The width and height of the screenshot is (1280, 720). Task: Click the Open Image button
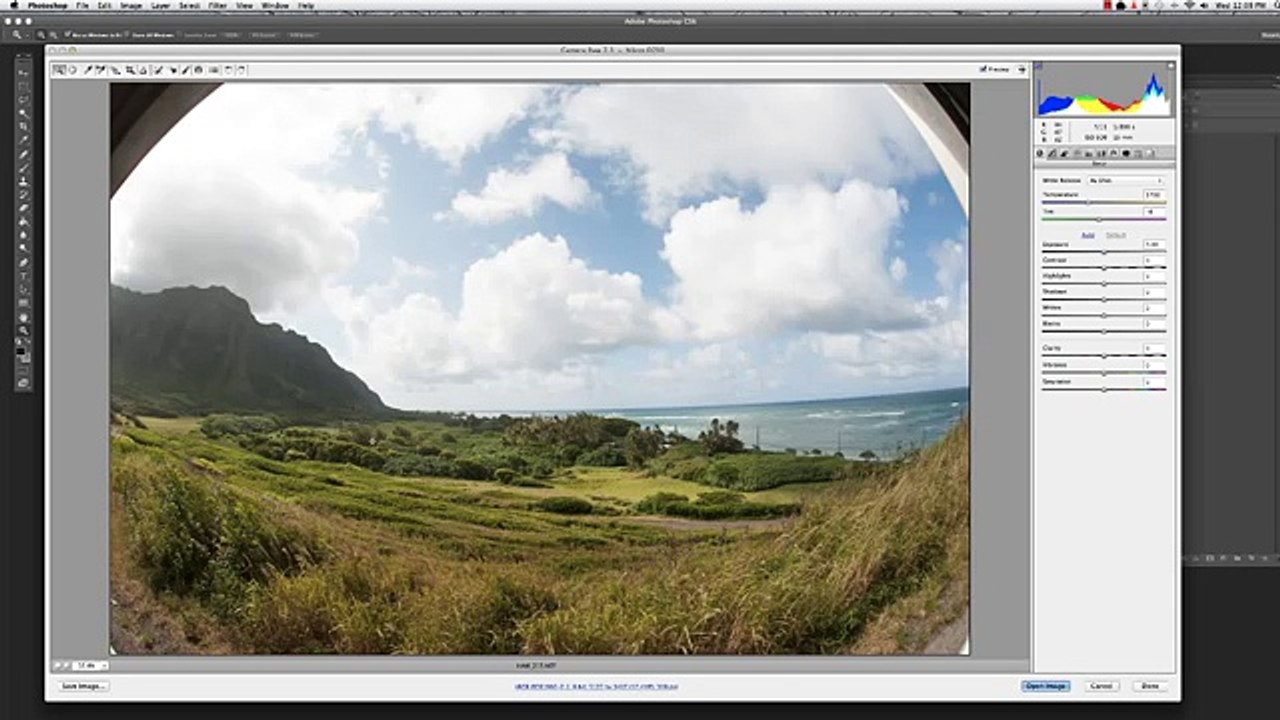(x=1046, y=686)
